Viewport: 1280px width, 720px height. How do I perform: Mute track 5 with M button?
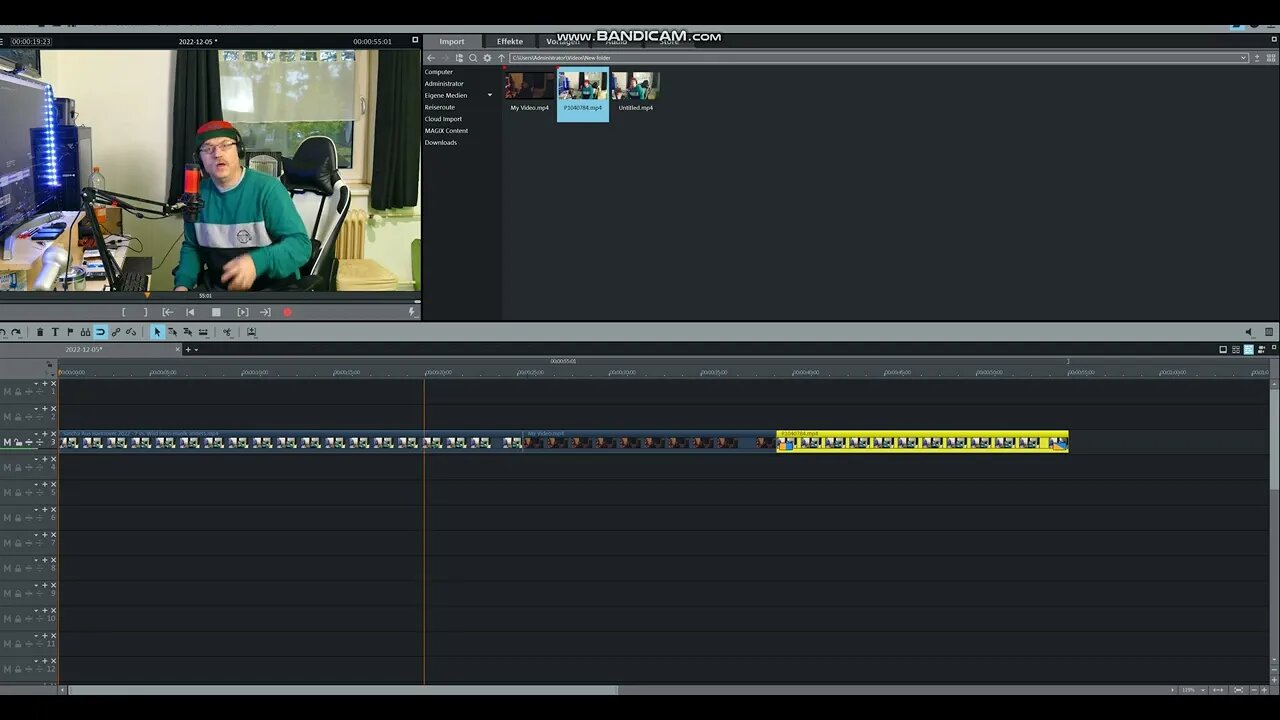pos(7,492)
